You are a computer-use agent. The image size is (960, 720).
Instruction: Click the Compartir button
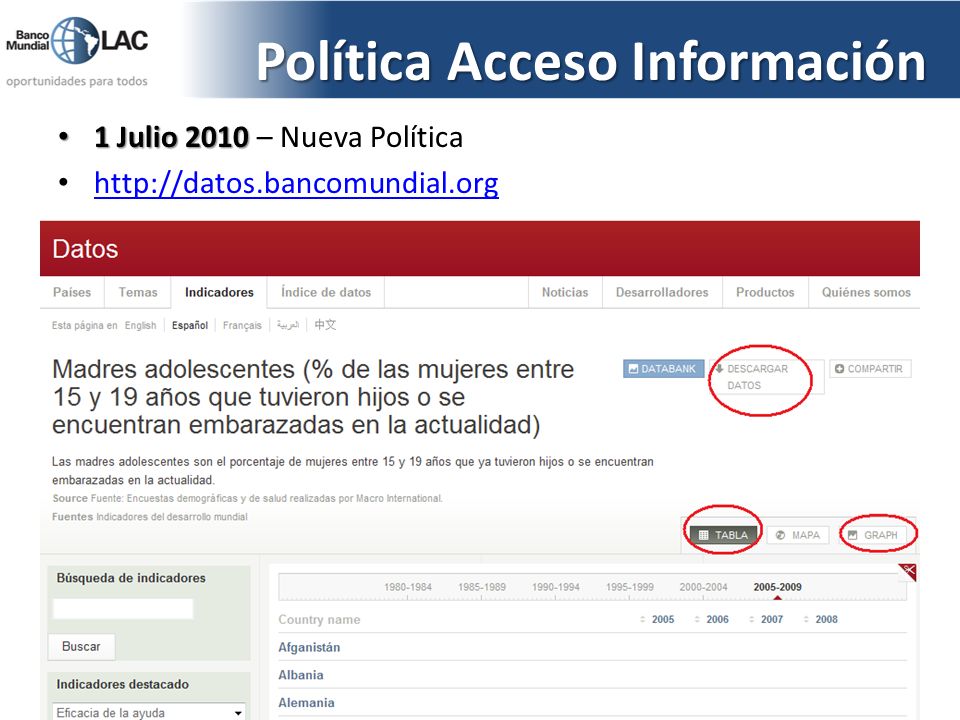click(870, 369)
